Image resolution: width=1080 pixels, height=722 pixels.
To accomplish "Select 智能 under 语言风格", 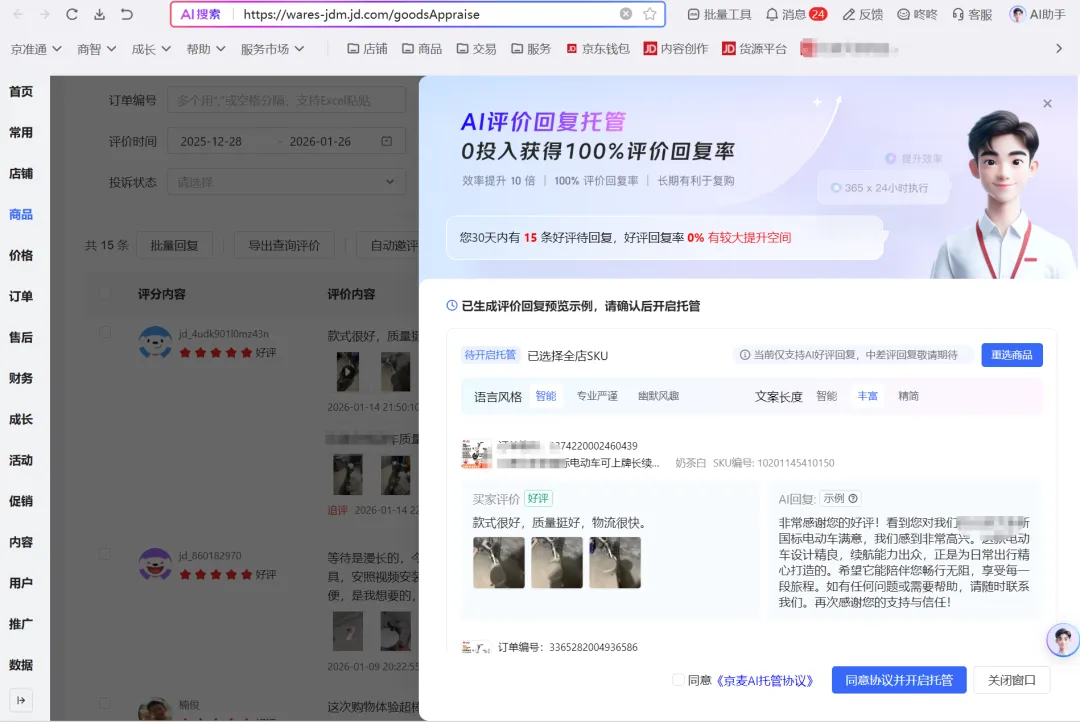I will click(x=546, y=396).
